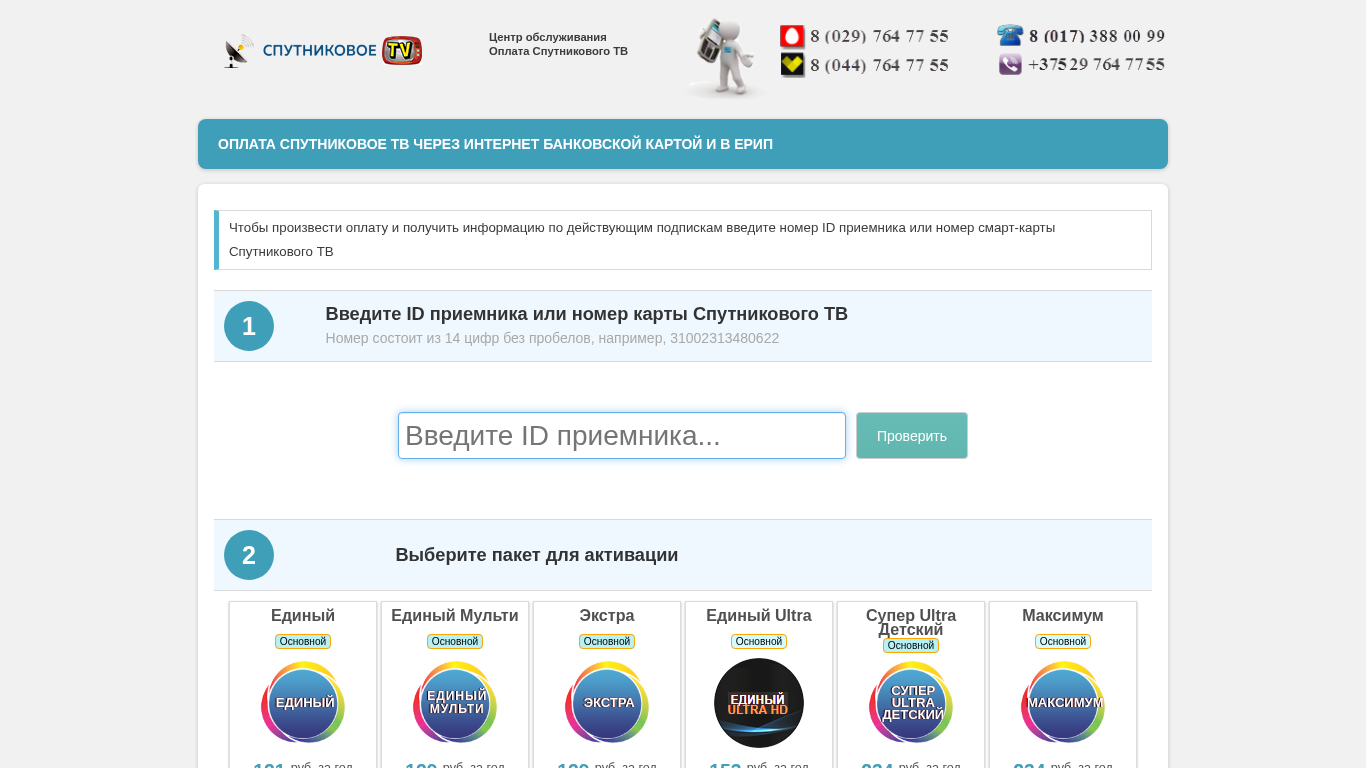This screenshot has width=1366, height=768.
Task: Click the Единый Ultra package title
Action: point(759,616)
